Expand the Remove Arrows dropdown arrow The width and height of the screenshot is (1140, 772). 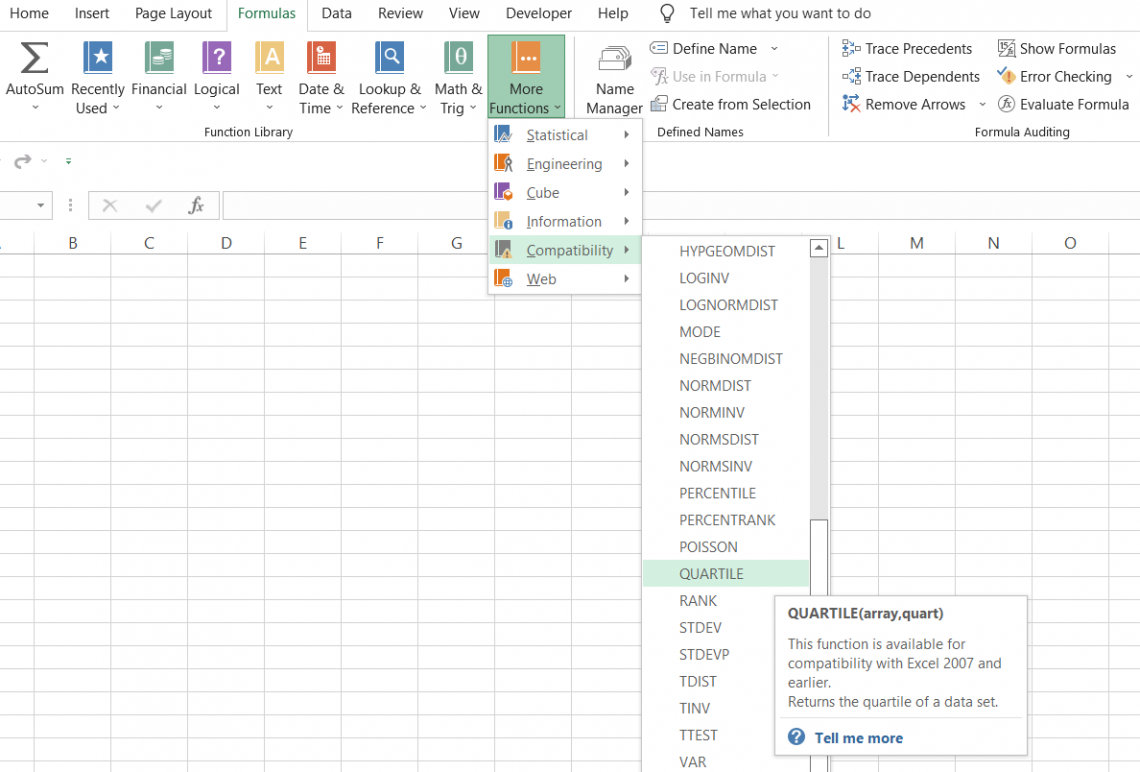[x=982, y=105]
